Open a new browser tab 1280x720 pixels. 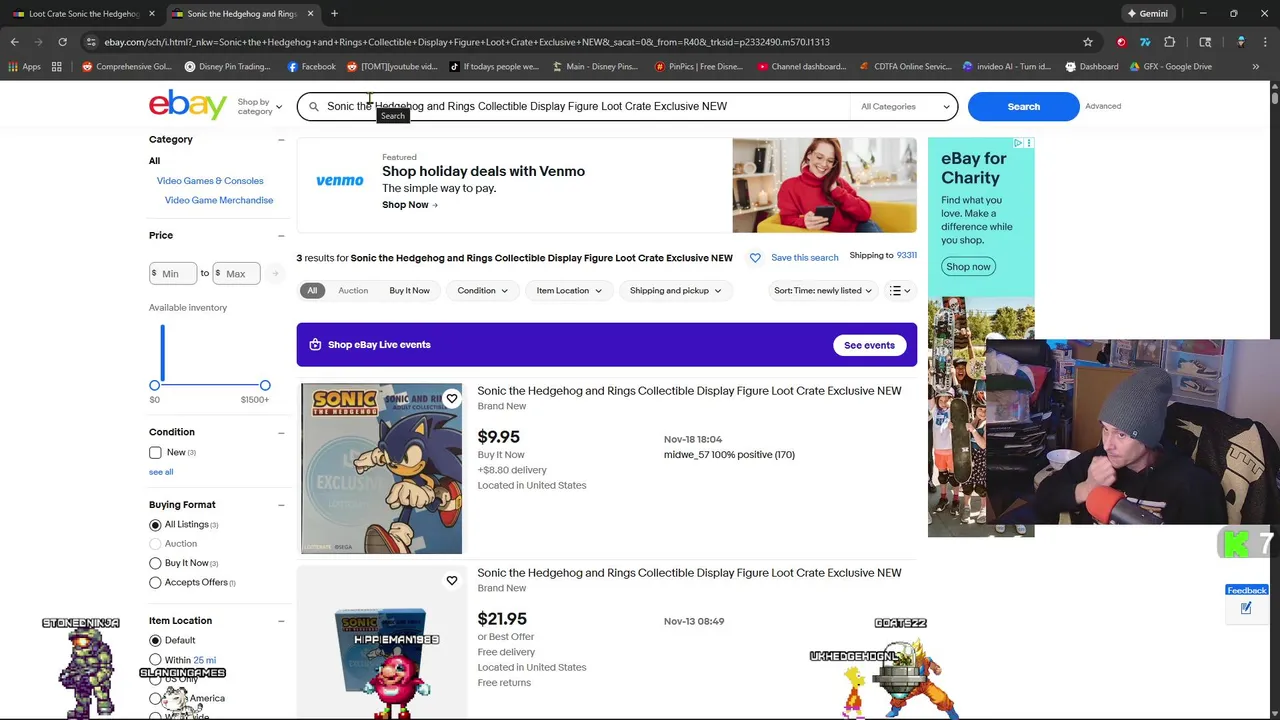click(334, 14)
